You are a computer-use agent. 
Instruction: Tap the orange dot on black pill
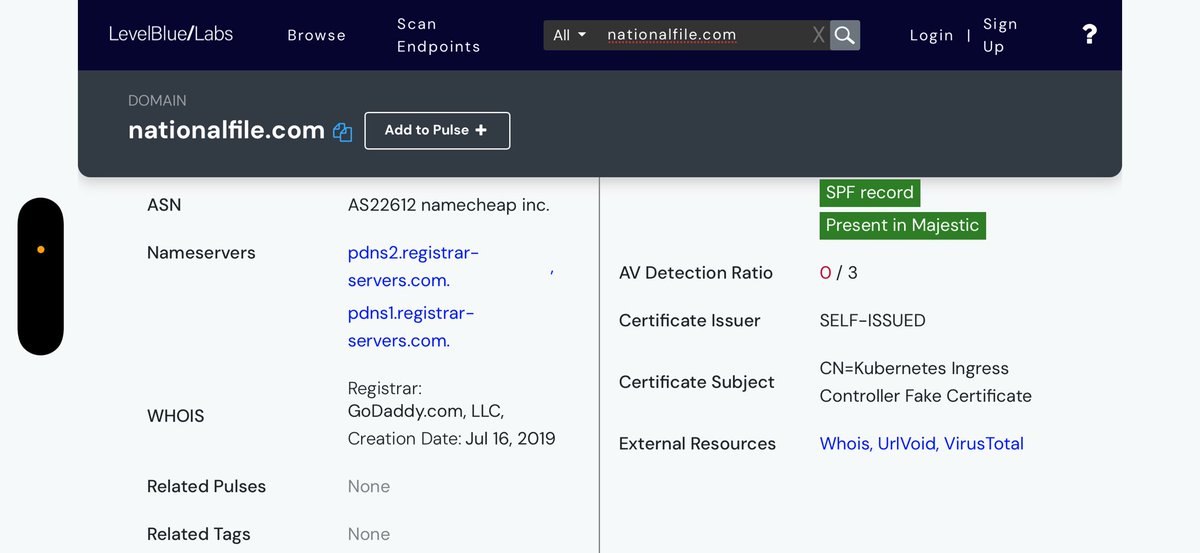coord(41,250)
